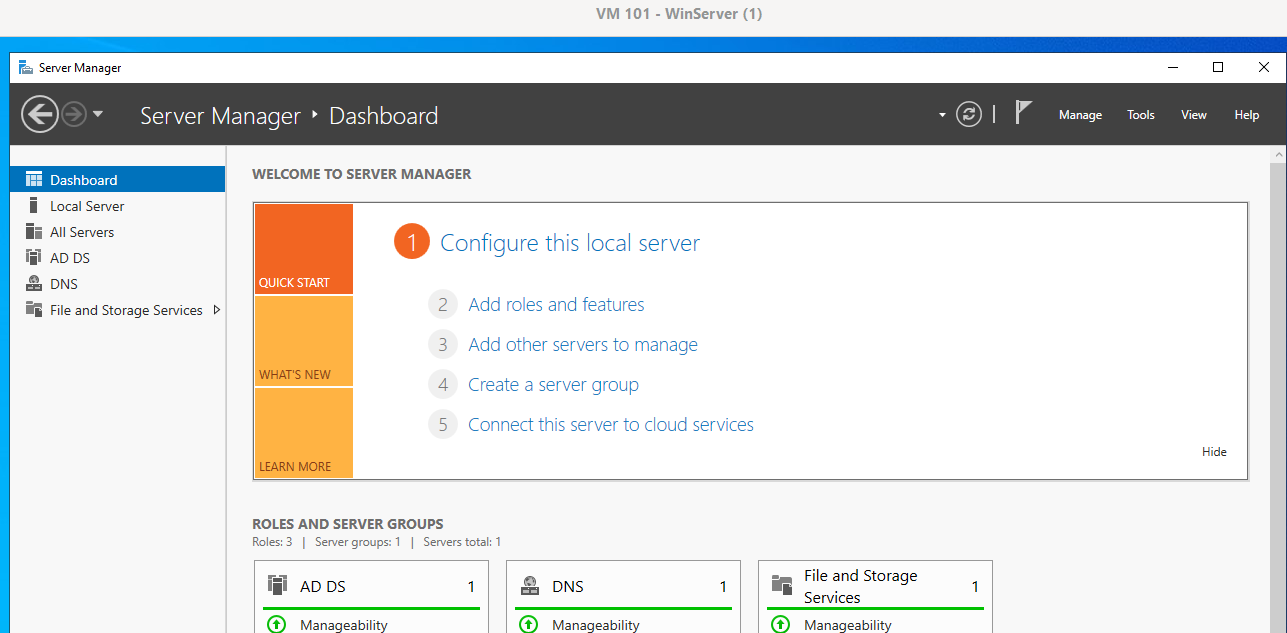Select Dashboard in the sidebar
The height and width of the screenshot is (633, 1287).
click(x=117, y=180)
